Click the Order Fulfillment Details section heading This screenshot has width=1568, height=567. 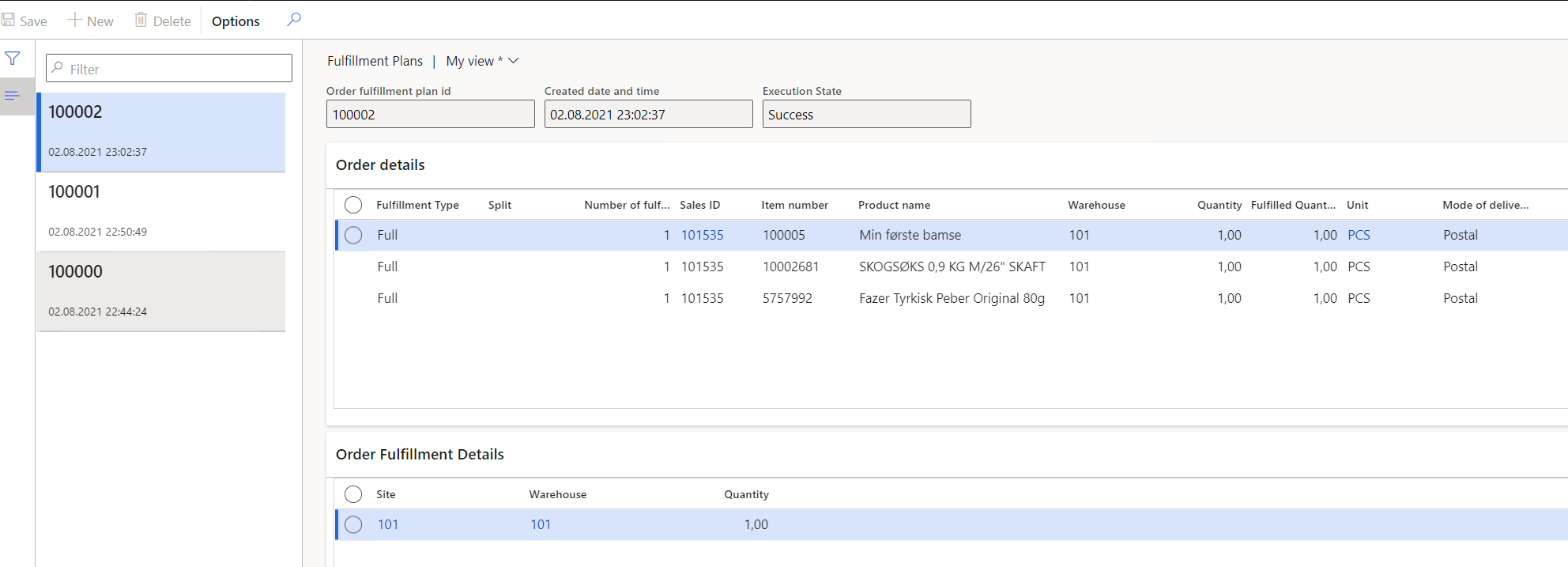pyautogui.click(x=420, y=454)
